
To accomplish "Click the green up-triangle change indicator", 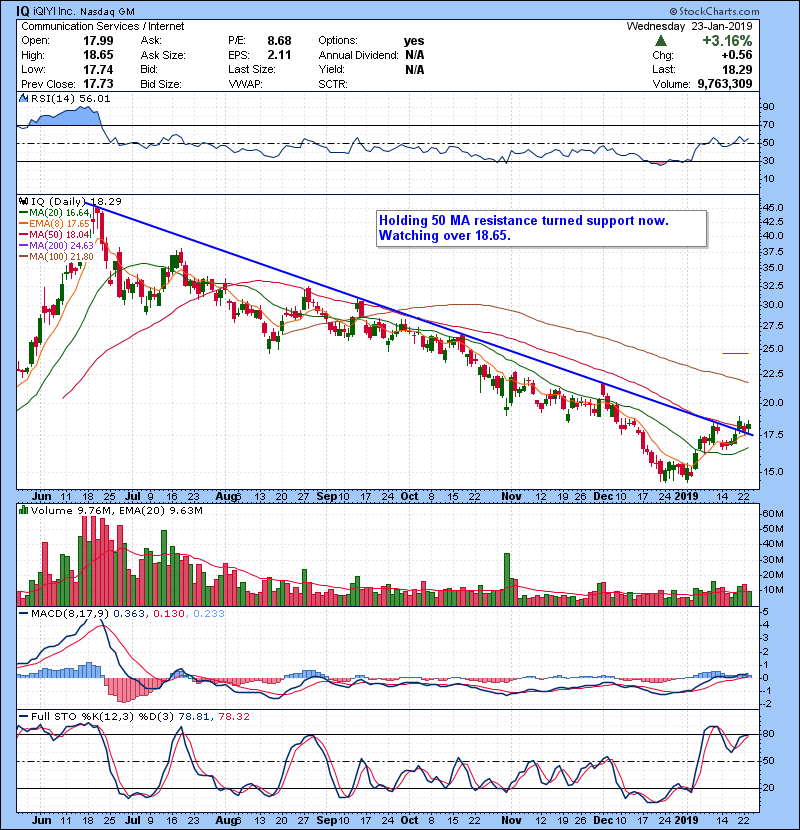I will click(x=660, y=41).
